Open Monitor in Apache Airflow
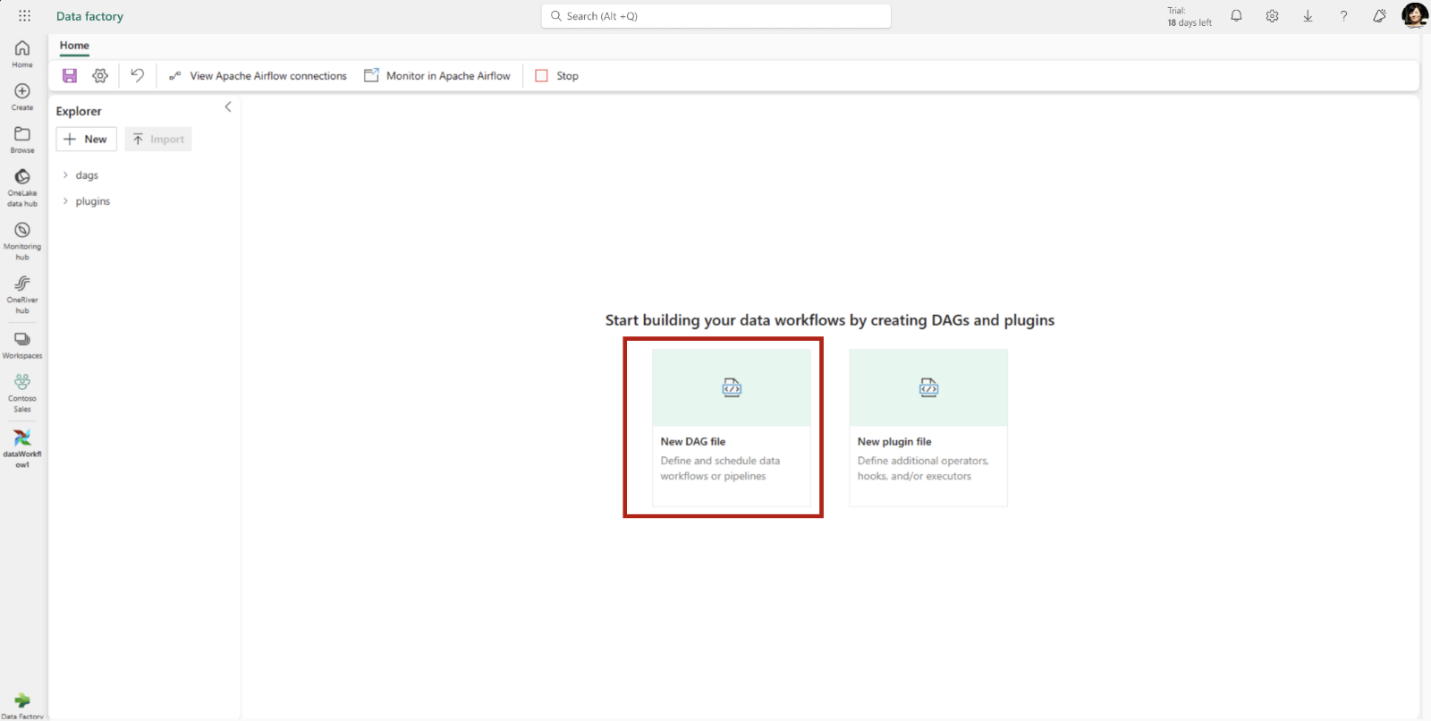This screenshot has width=1431, height=721. (437, 76)
